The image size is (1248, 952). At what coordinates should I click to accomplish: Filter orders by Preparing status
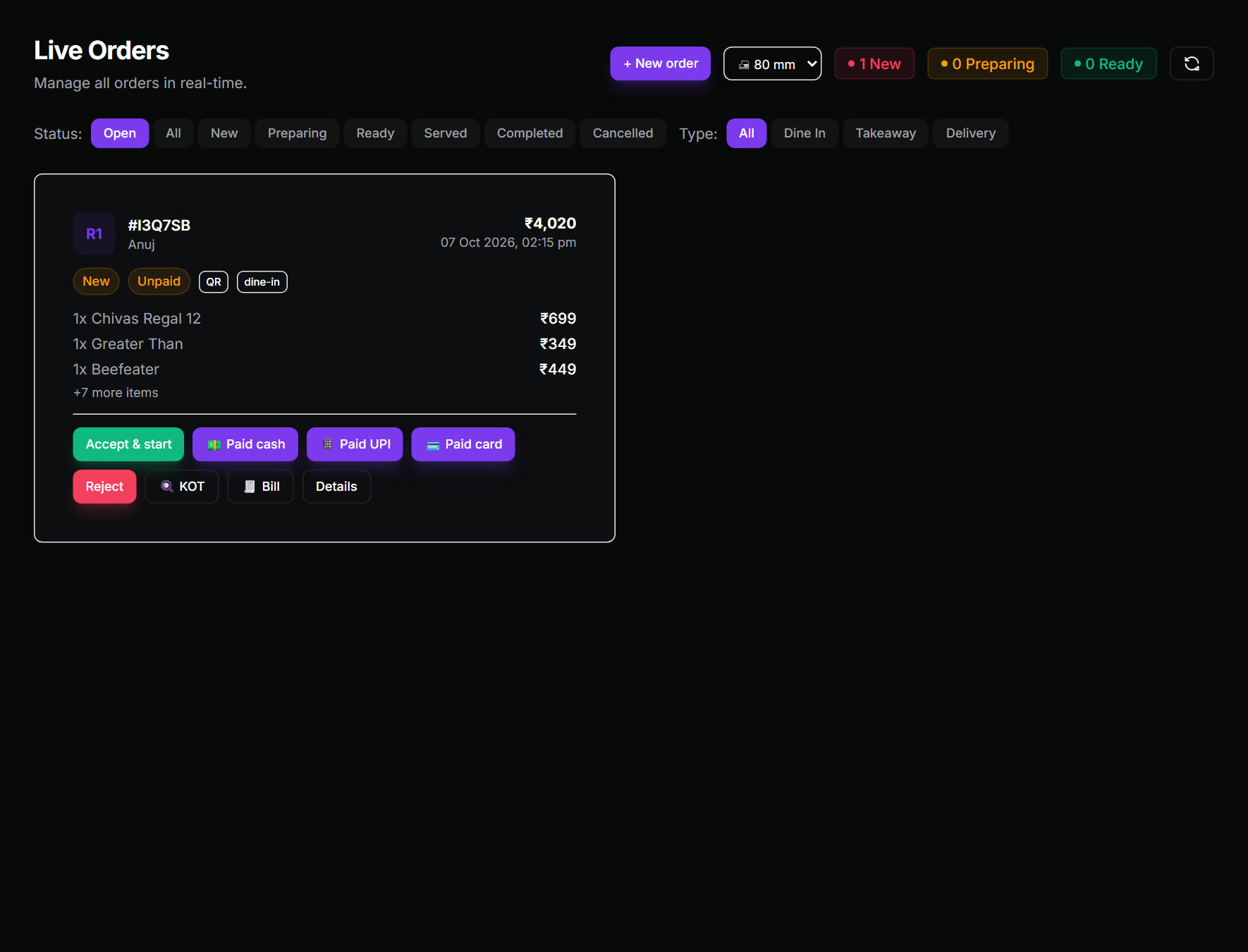tap(298, 133)
